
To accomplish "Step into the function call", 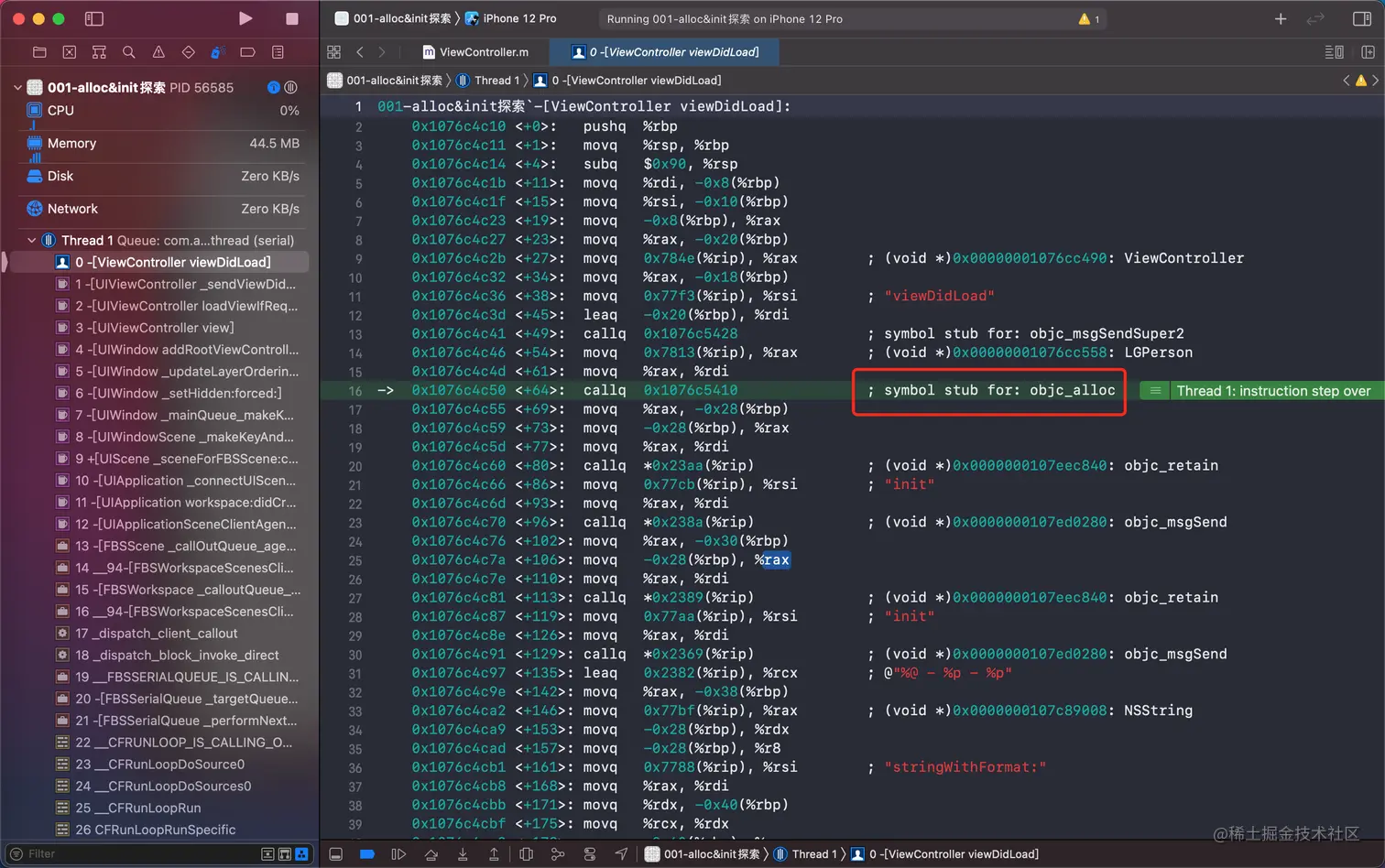I will coord(463,854).
